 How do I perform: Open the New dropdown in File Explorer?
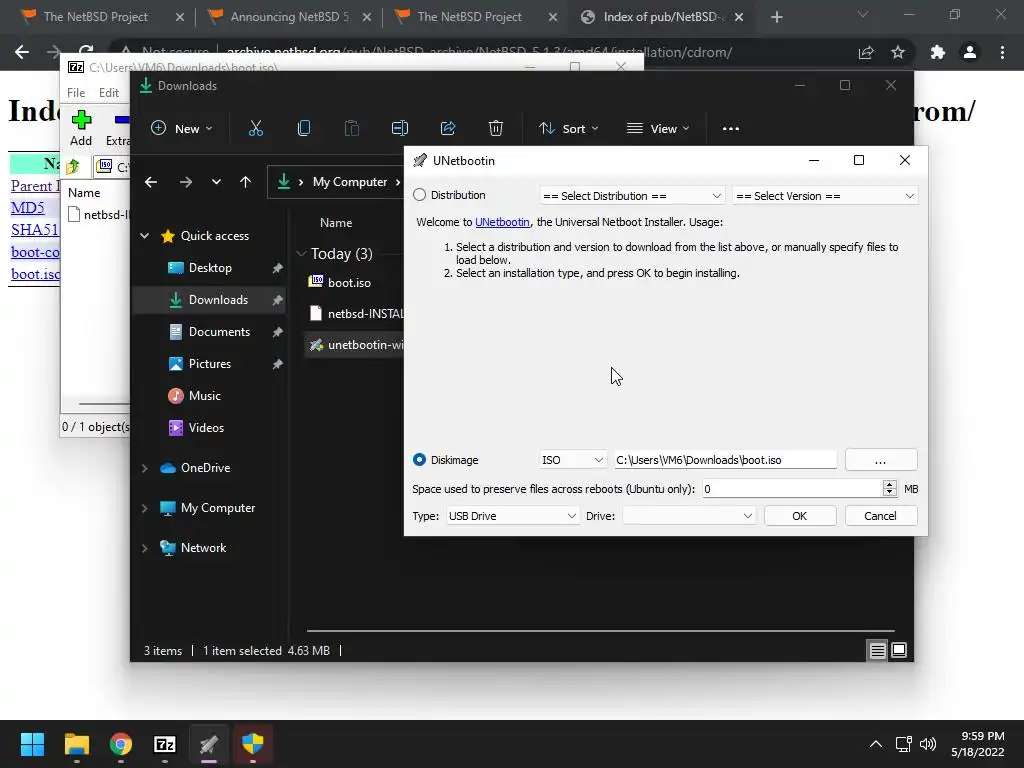182,129
